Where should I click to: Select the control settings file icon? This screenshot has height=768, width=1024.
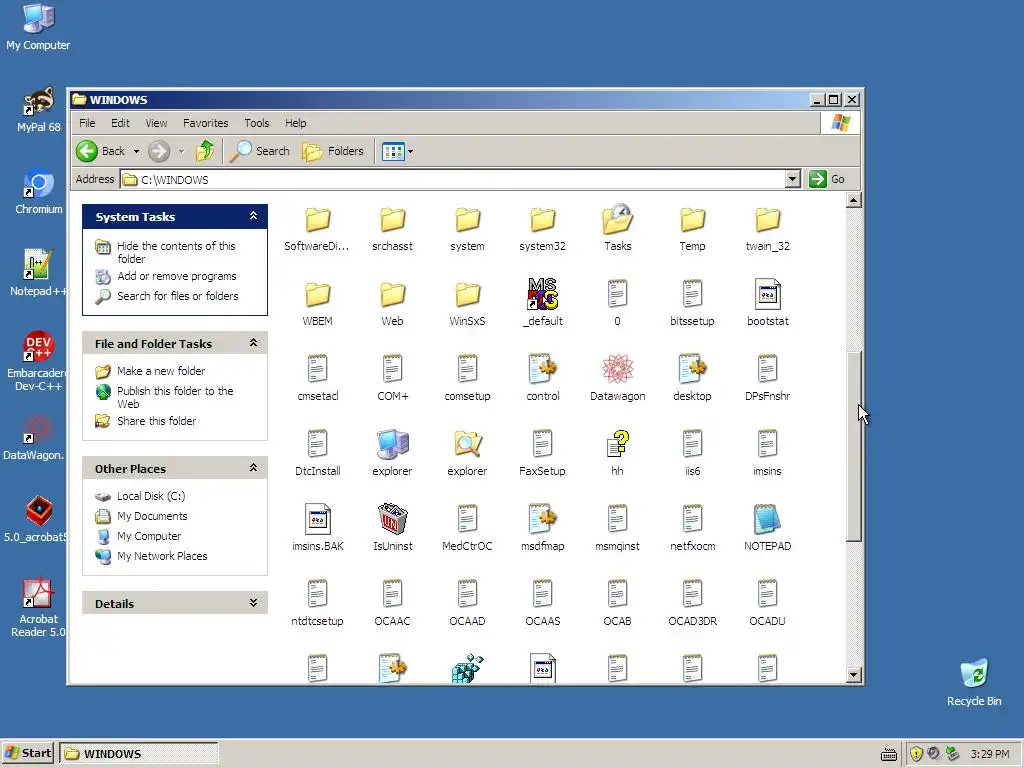coord(543,369)
